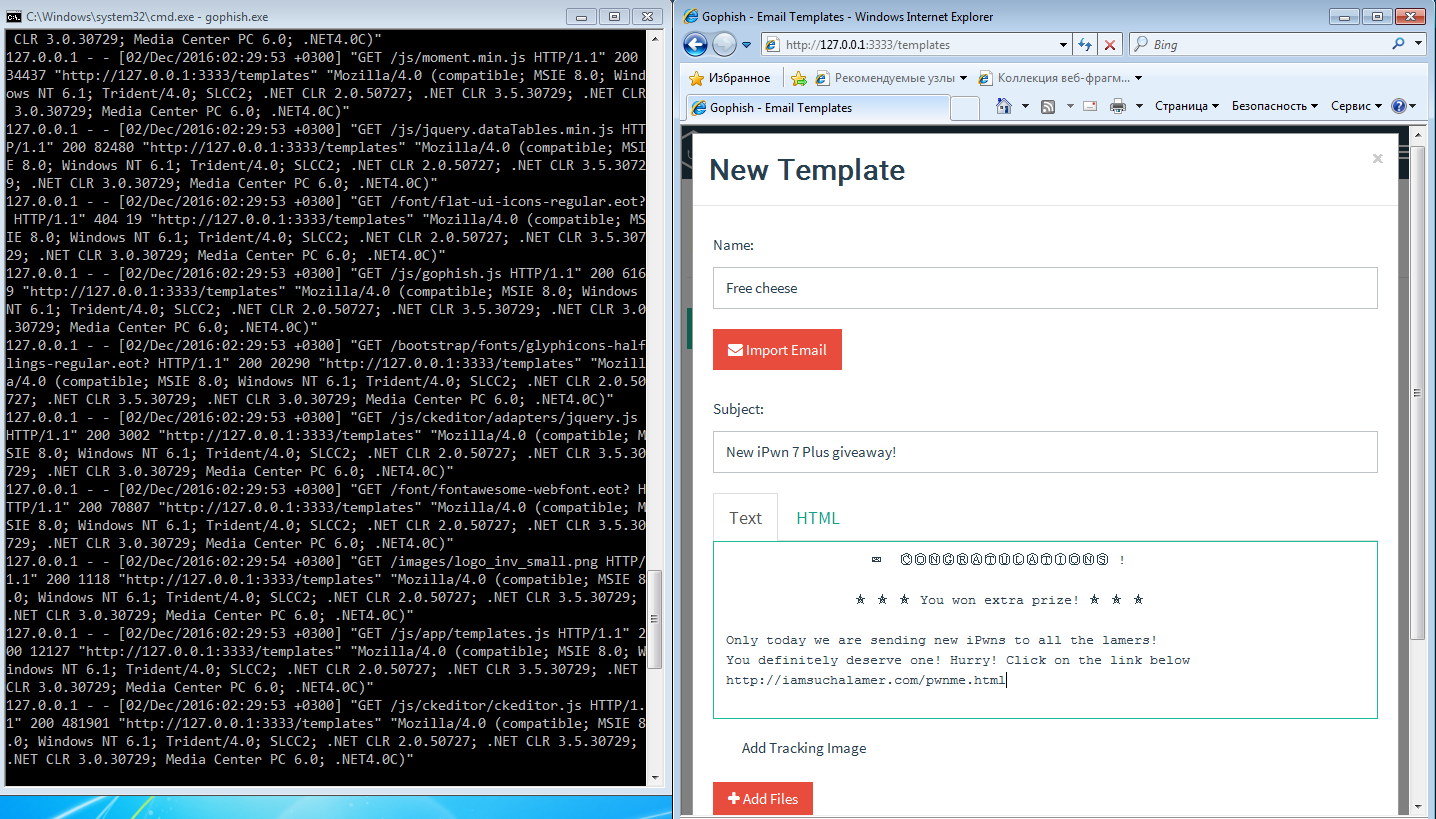1436x819 pixels.
Task: Click the read mail envelope icon
Action: (x=1089, y=106)
